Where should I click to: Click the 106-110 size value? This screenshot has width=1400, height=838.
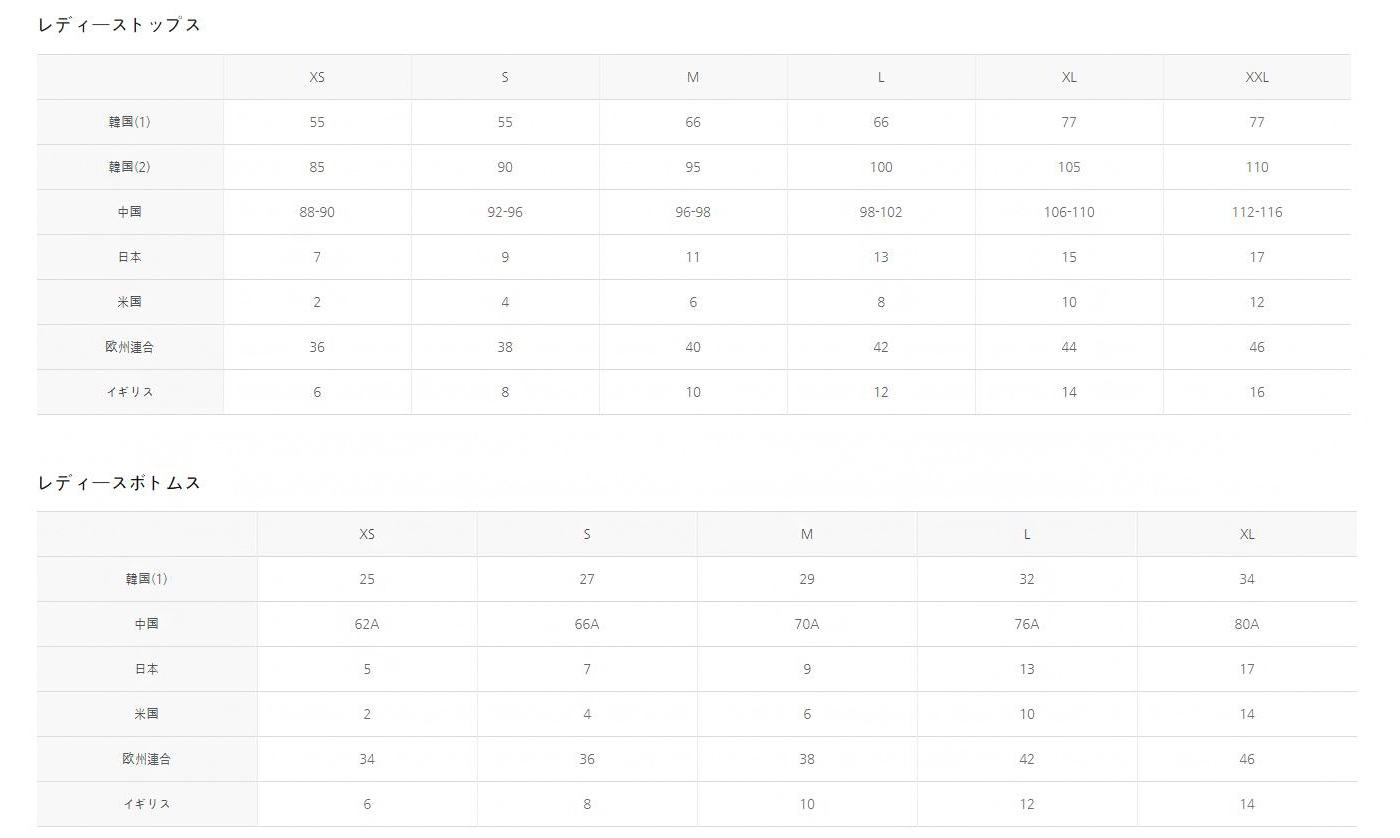(1069, 212)
